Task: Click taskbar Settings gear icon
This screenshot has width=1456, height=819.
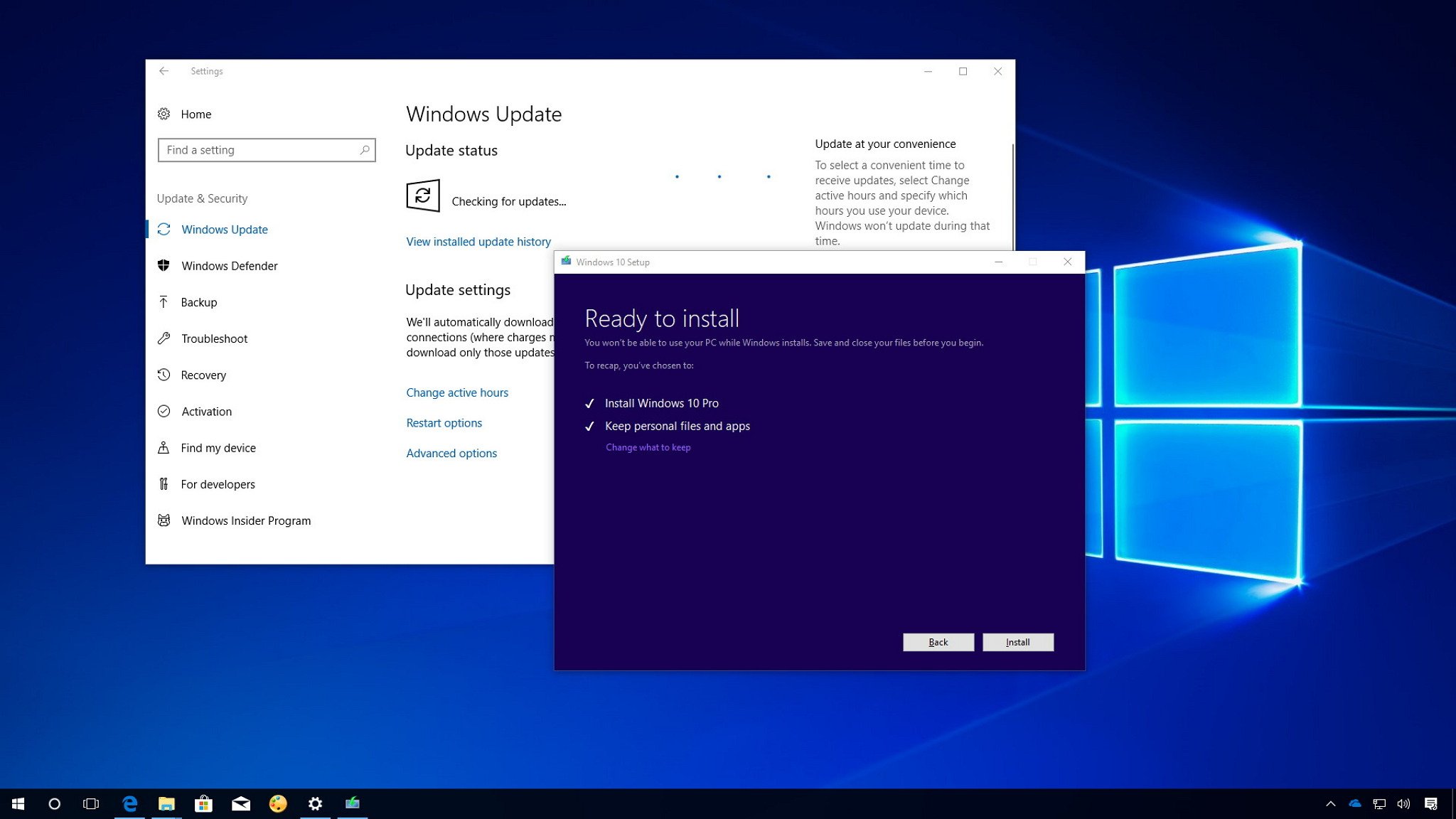Action: [x=314, y=803]
